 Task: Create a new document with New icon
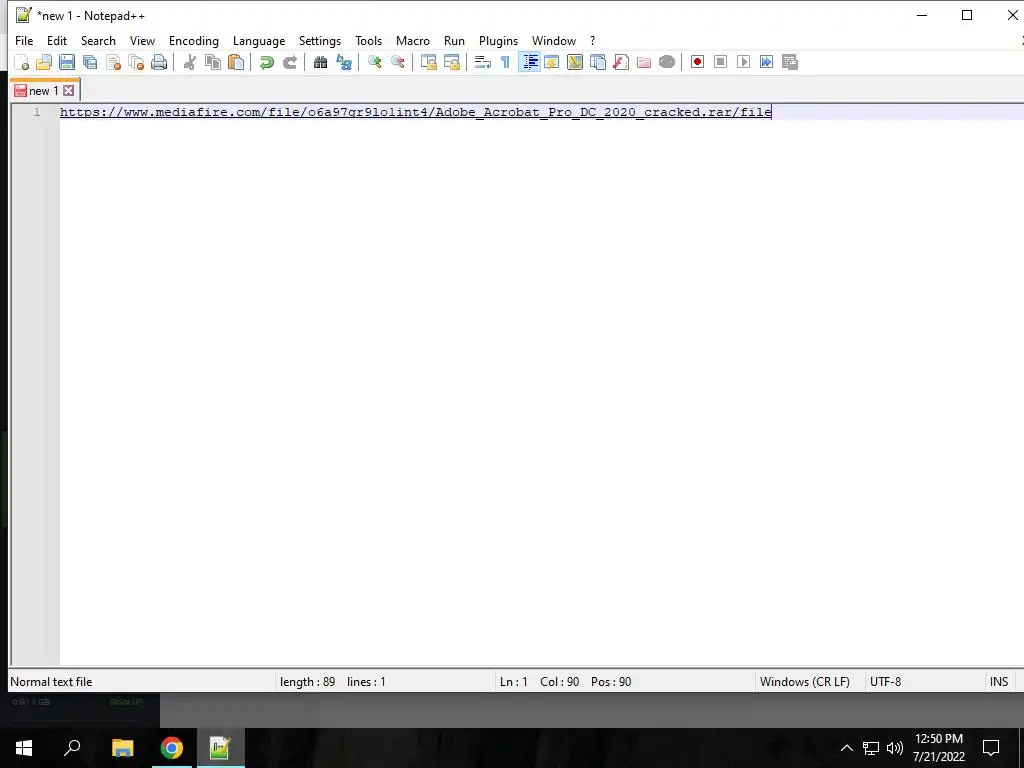(22, 62)
